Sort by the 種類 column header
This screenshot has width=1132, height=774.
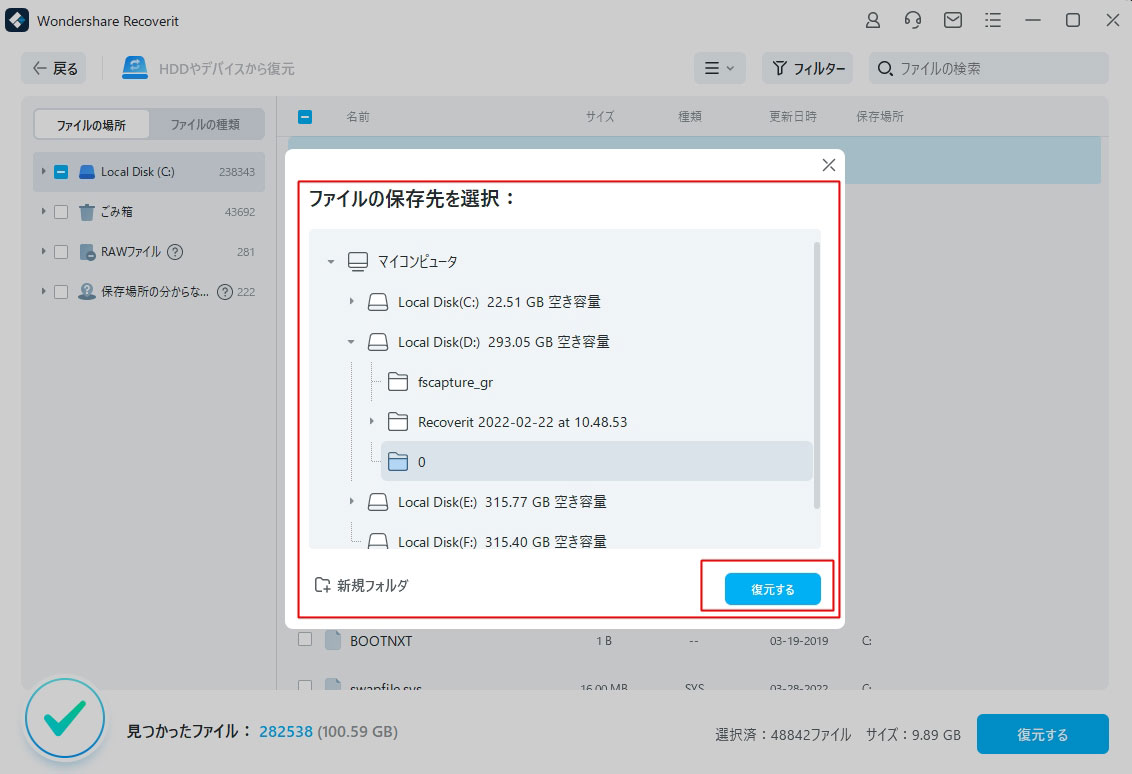coord(689,116)
